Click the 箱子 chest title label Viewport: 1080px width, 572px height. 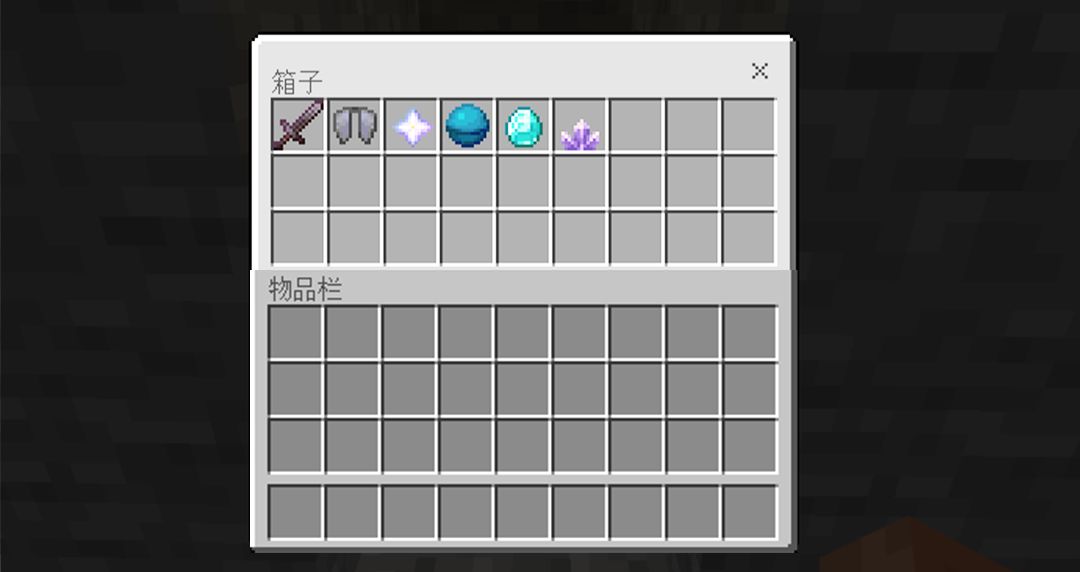297,82
